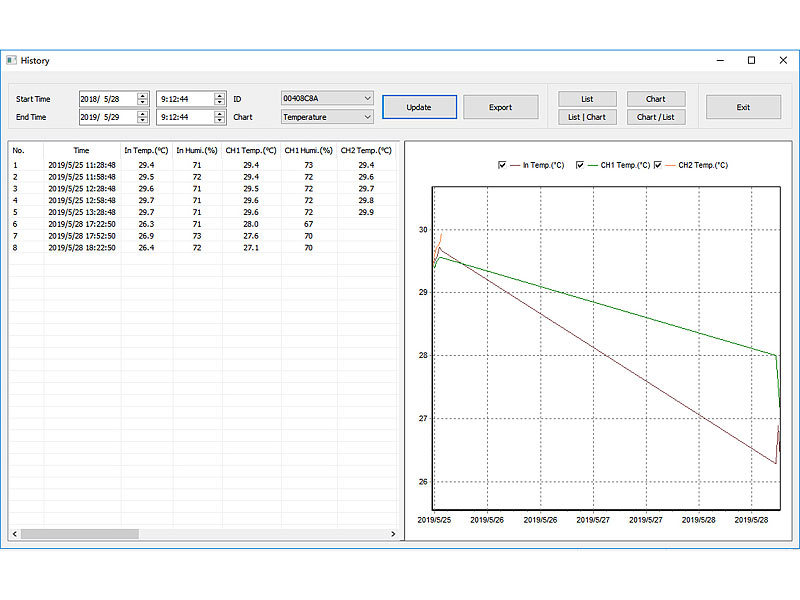This screenshot has width=800, height=600.
Task: Switch to Chart view
Action: click(x=656, y=99)
